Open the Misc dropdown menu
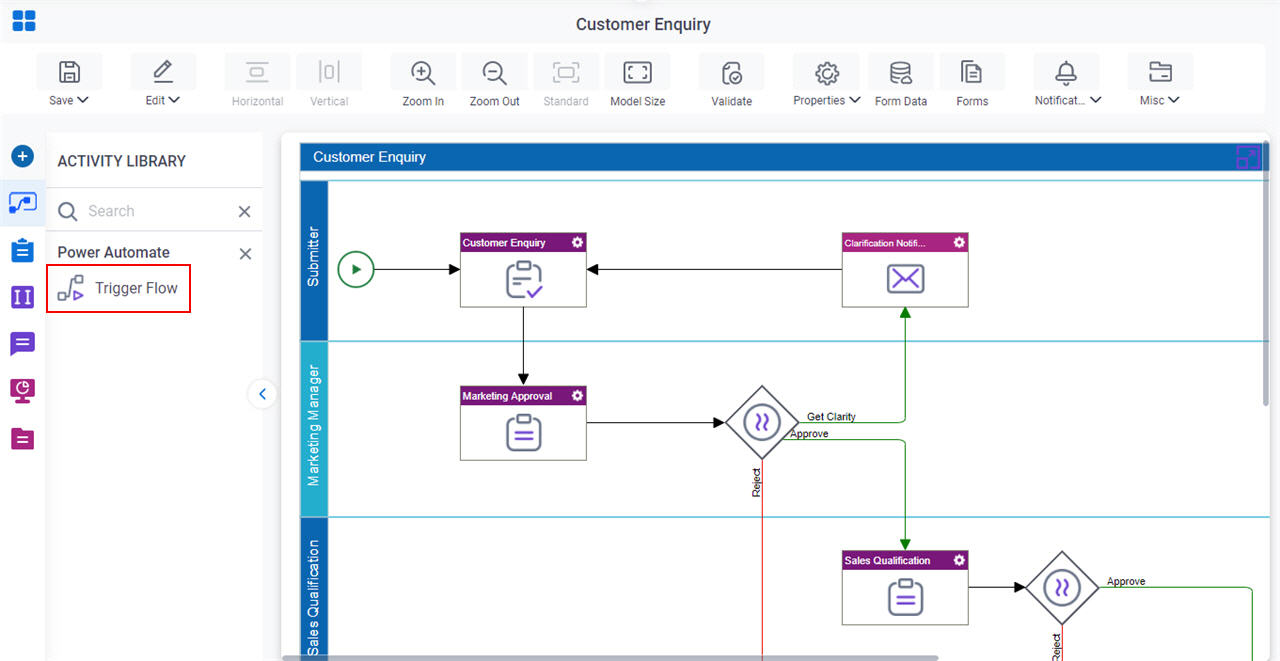This screenshot has width=1280, height=661. (1159, 100)
